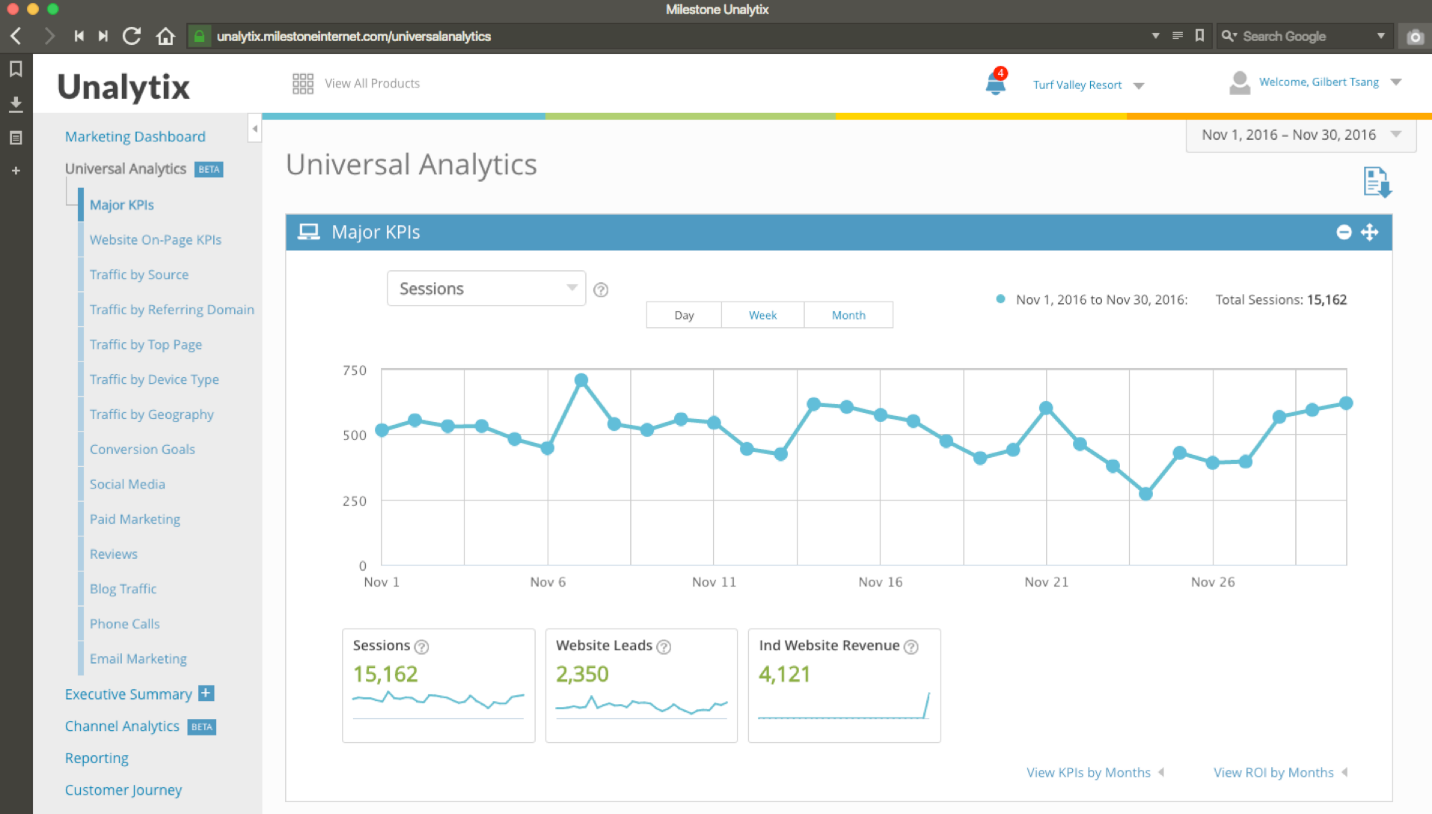The image size is (1432, 814).
Task: Click the URL address bar
Action: [670, 36]
